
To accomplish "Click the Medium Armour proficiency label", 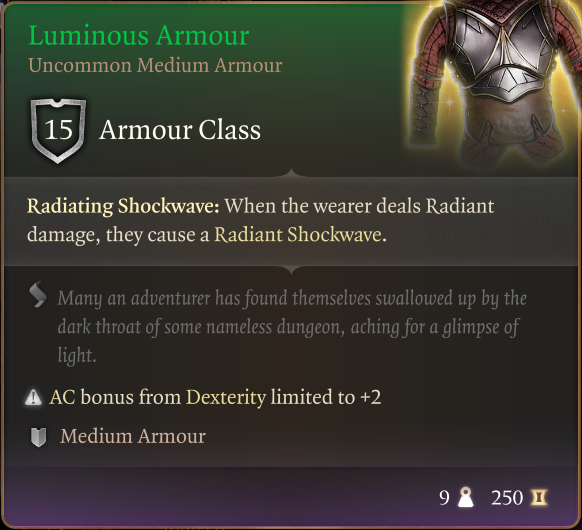I will pos(133,436).
